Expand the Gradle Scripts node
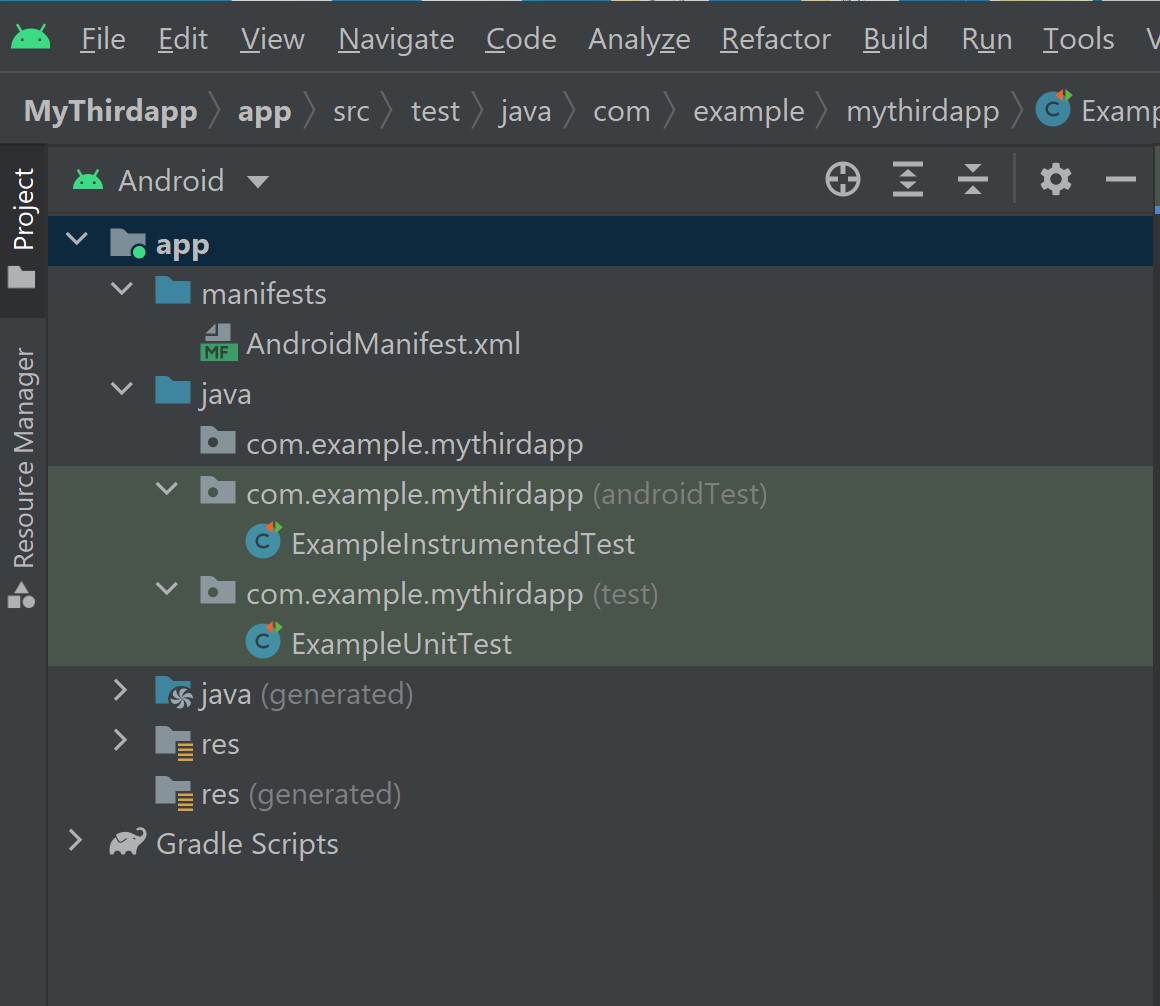1160x1006 pixels. pyautogui.click(x=75, y=840)
